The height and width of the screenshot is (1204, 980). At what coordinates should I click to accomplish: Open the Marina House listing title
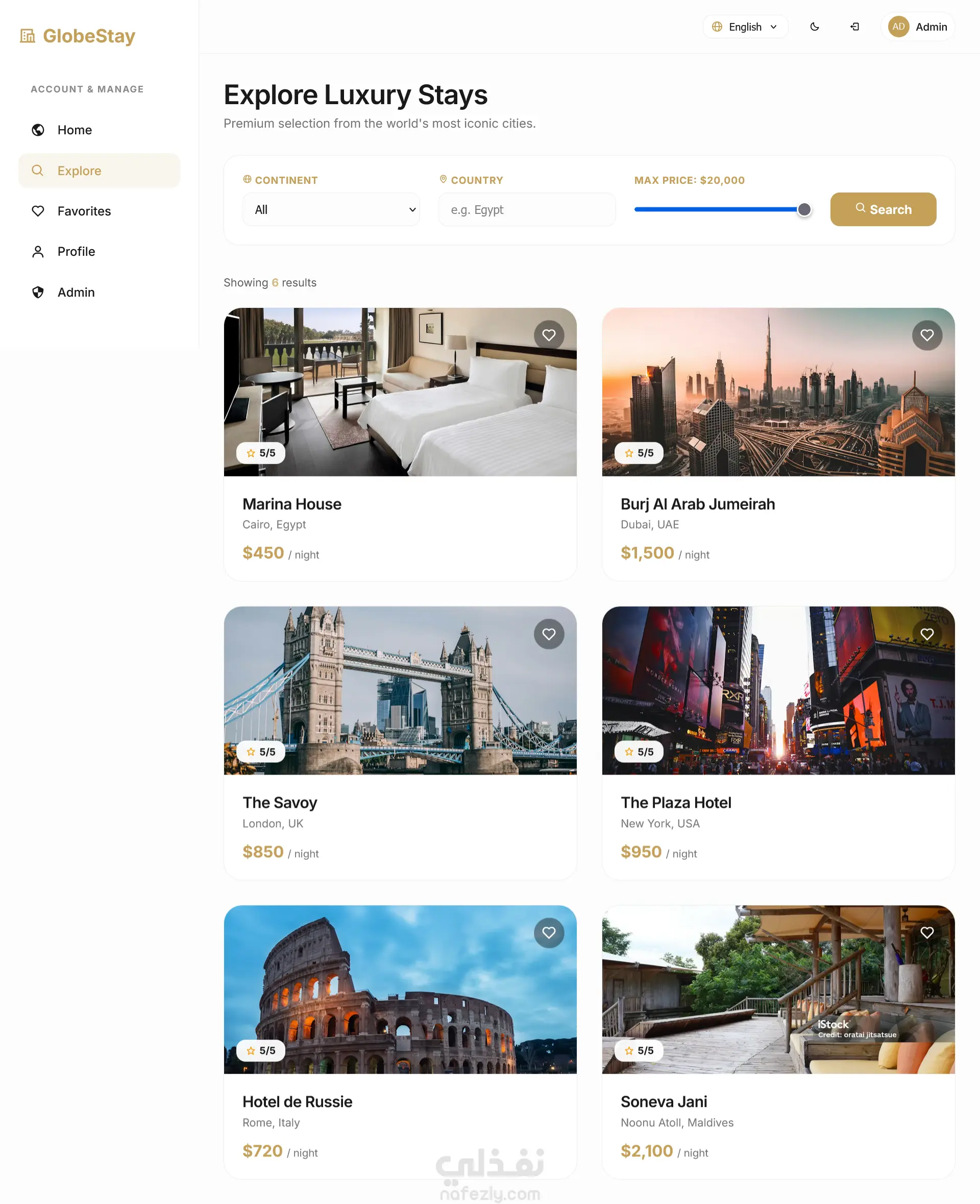click(x=292, y=504)
